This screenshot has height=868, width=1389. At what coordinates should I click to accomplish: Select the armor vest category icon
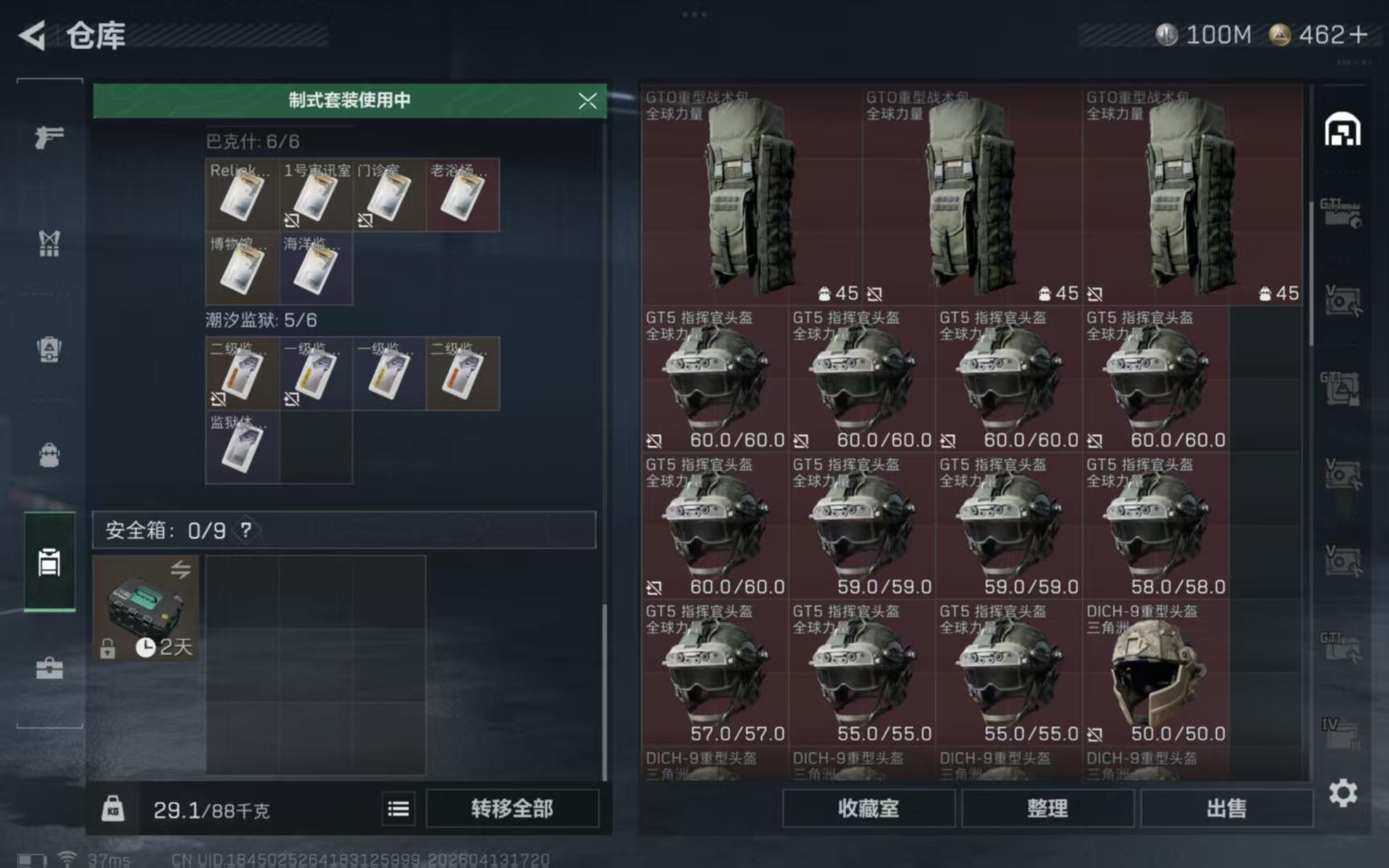(49, 243)
